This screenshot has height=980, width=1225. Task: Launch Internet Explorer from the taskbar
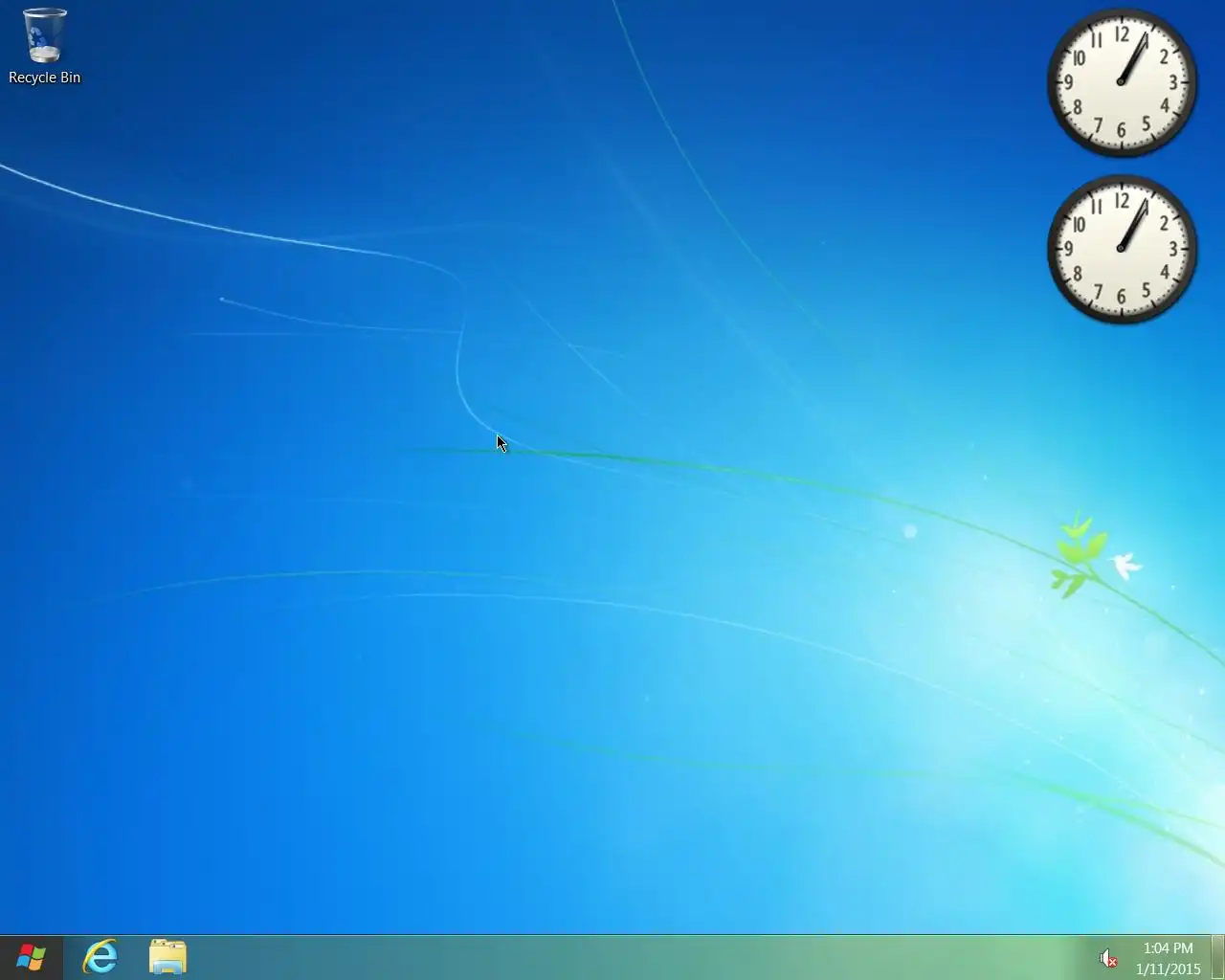pos(100,957)
